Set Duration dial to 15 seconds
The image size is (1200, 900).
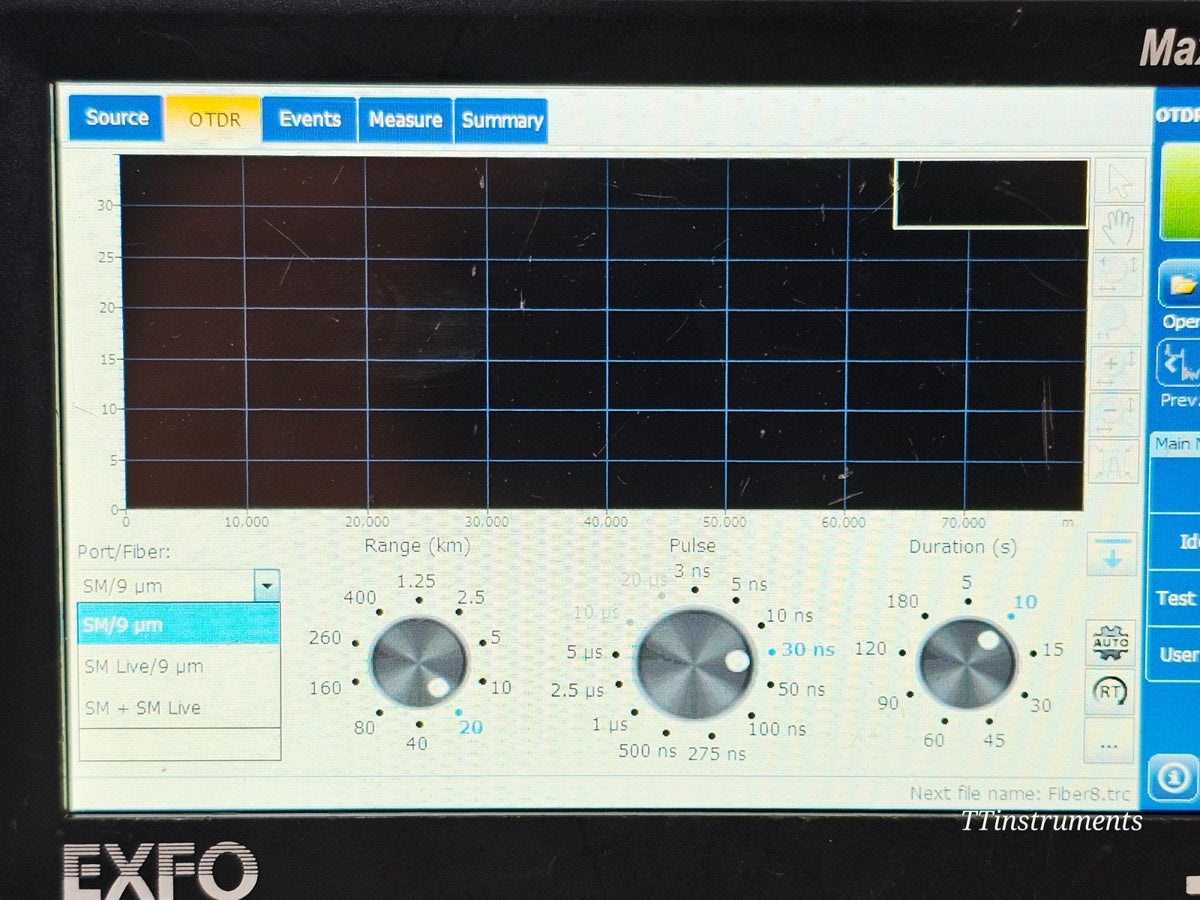pos(1053,650)
